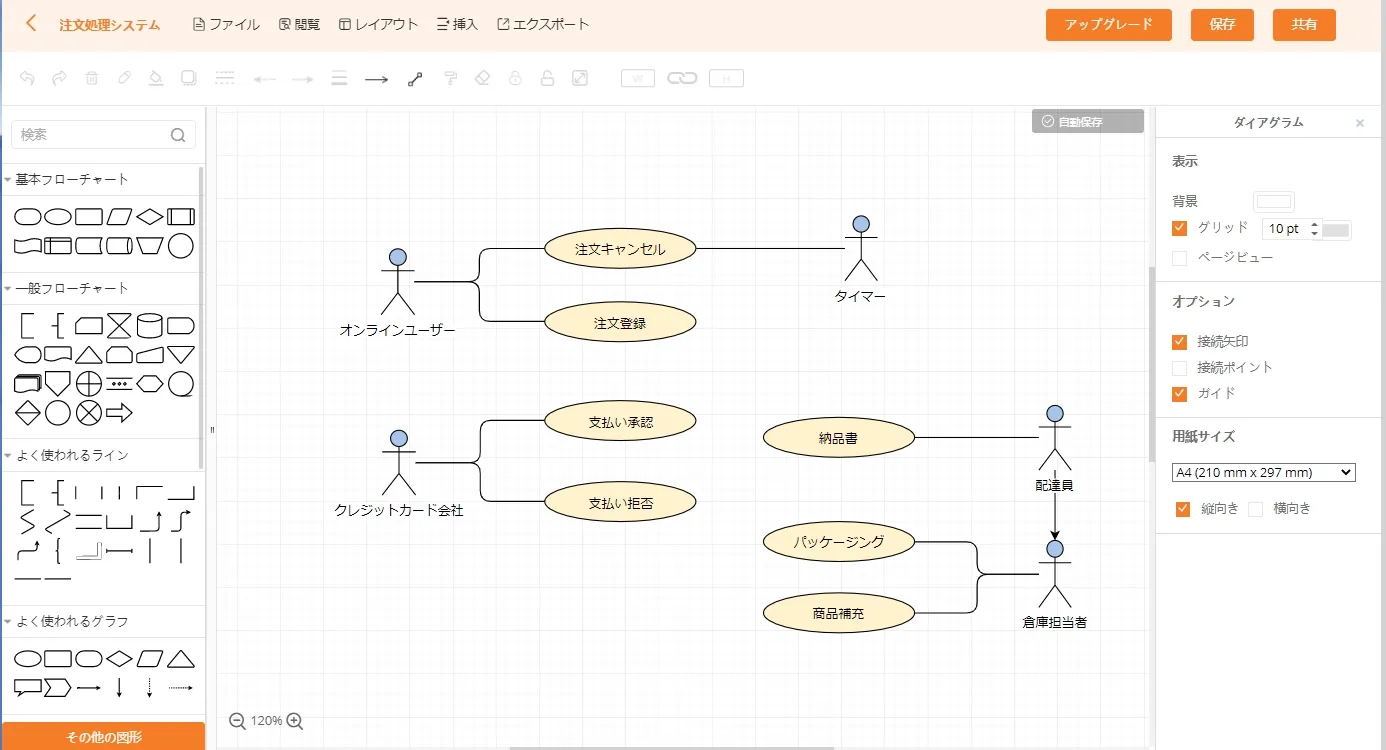Click the trash delete icon

pos(92,79)
